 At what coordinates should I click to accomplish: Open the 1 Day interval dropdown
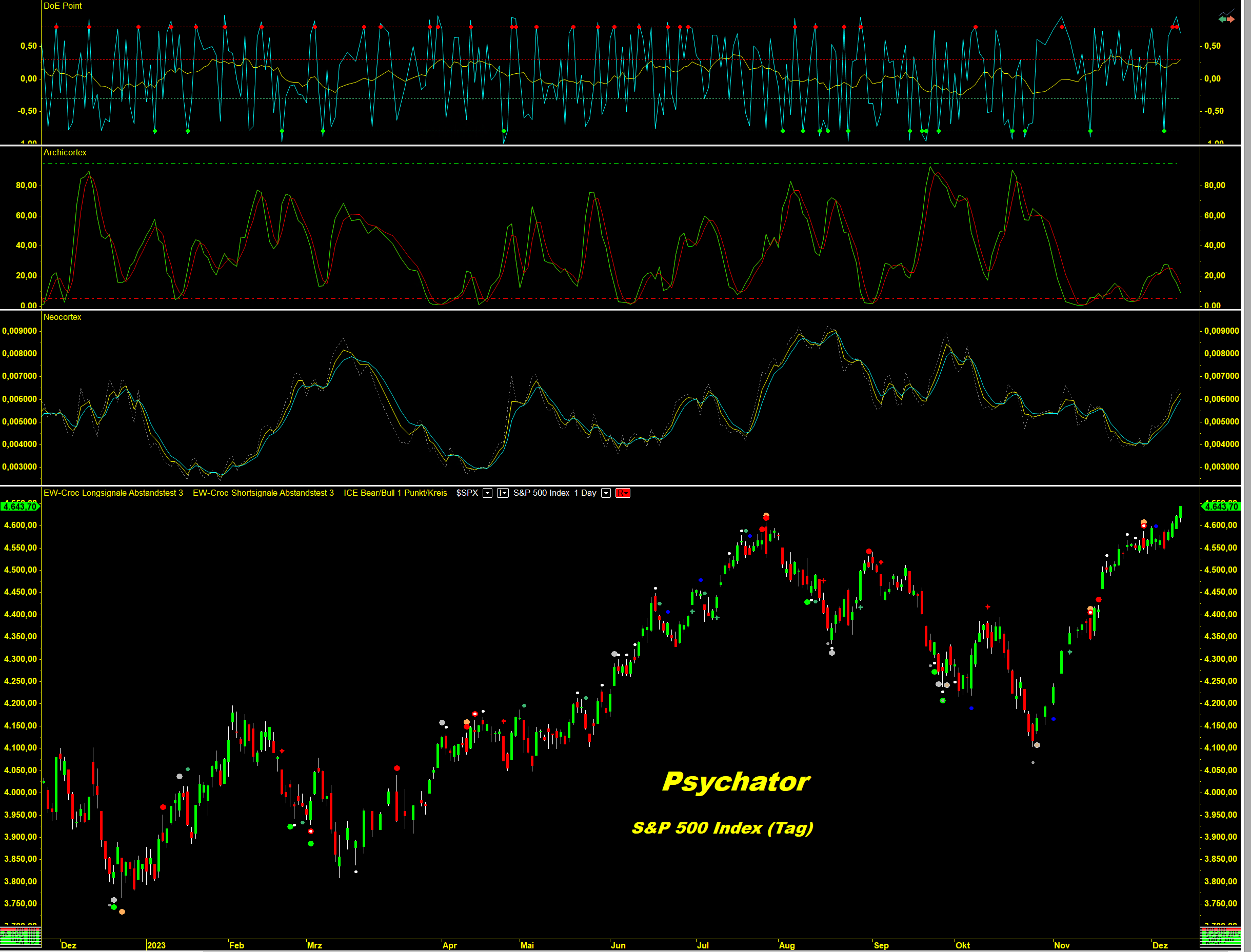click(x=606, y=493)
